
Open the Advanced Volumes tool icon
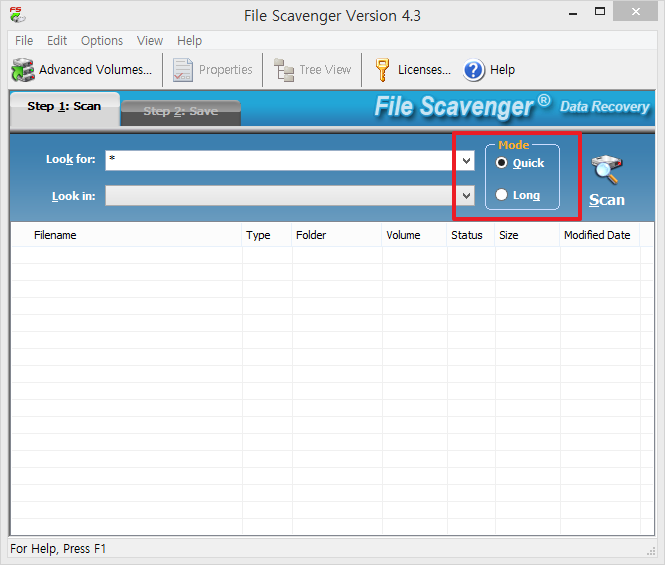pyautogui.click(x=23, y=70)
